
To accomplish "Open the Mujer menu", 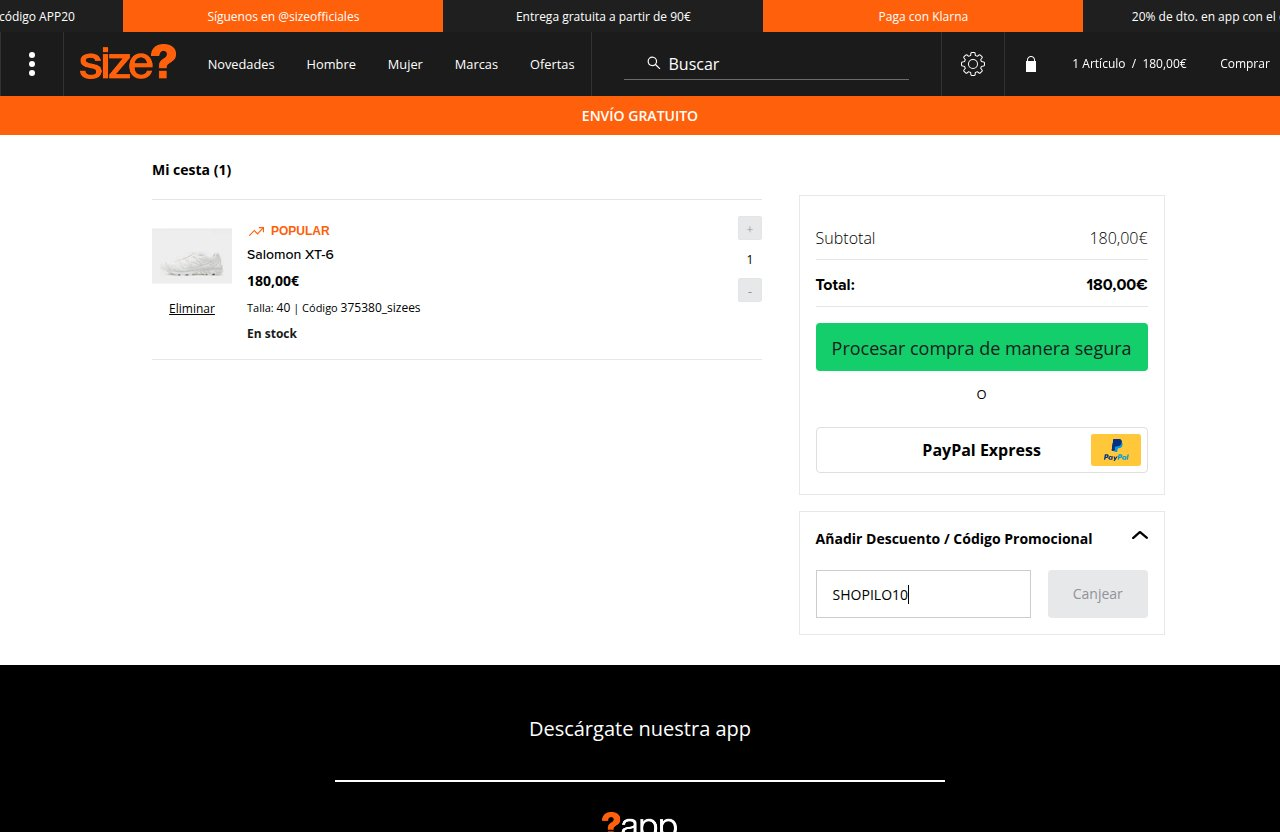I will [x=405, y=64].
